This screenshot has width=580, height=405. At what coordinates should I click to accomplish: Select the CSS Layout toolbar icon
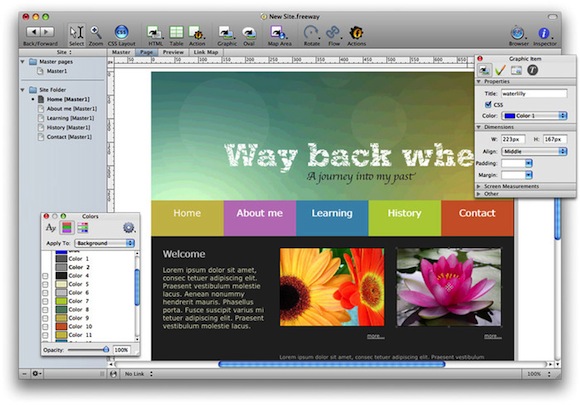point(121,33)
